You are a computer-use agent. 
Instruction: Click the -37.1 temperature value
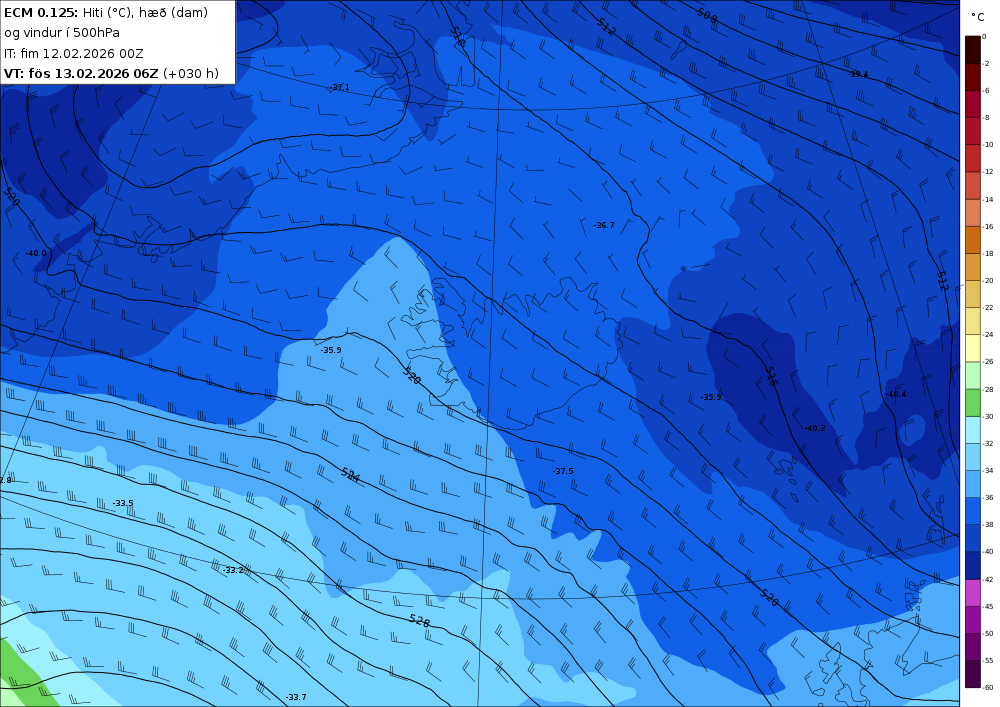pos(339,87)
